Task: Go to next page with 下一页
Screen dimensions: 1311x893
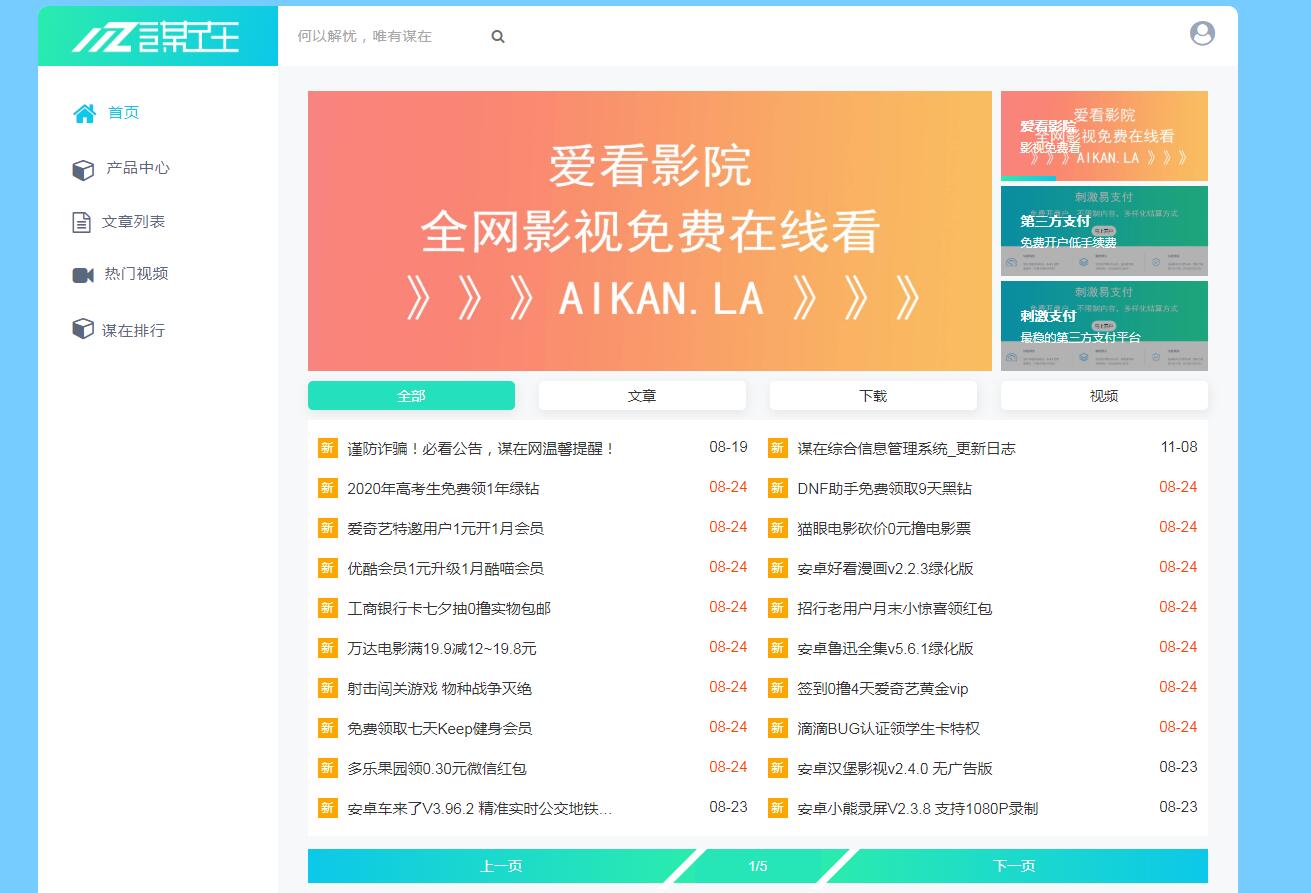Action: click(1014, 866)
